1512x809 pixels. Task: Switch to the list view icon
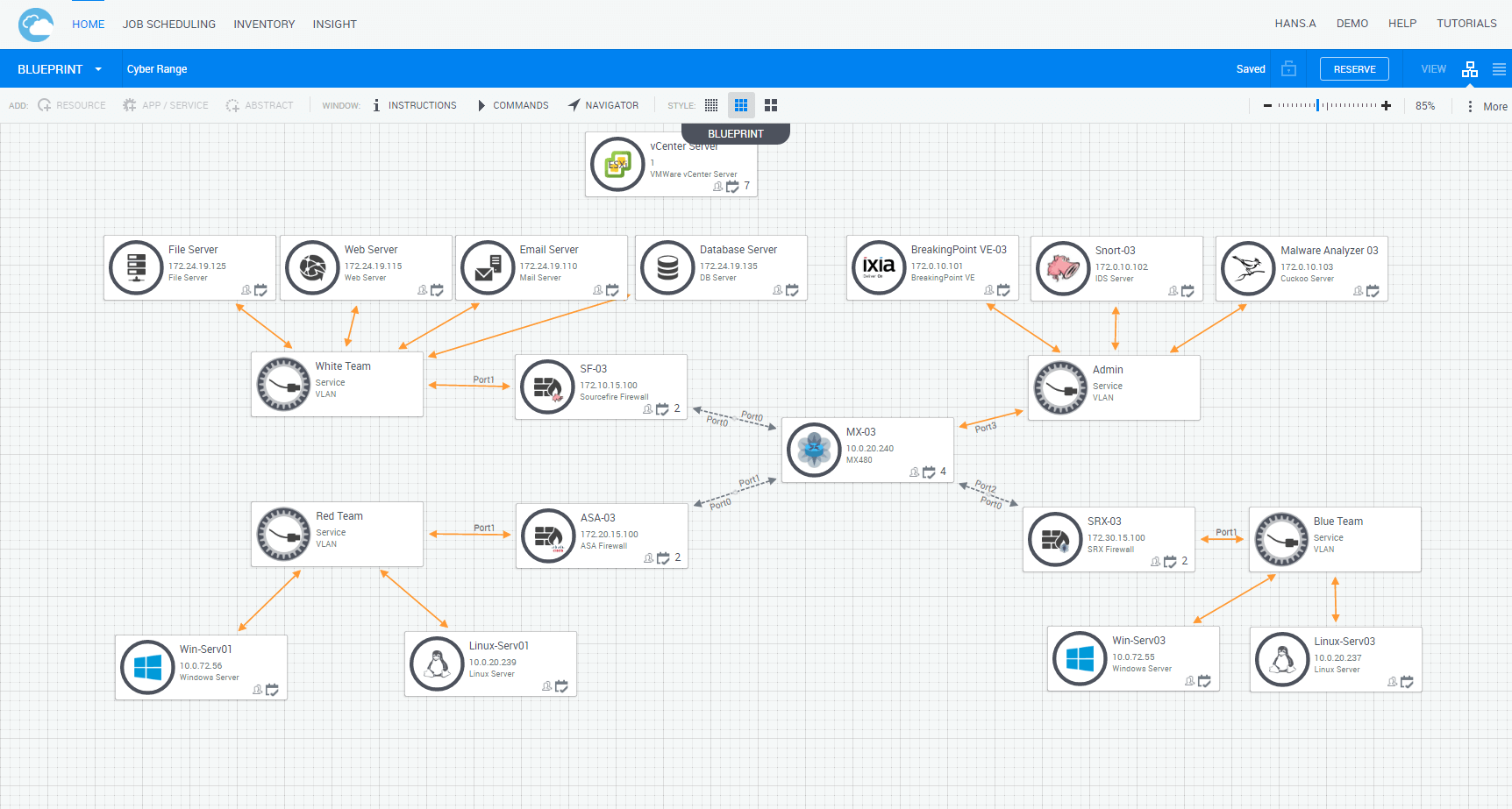pyautogui.click(x=1499, y=69)
